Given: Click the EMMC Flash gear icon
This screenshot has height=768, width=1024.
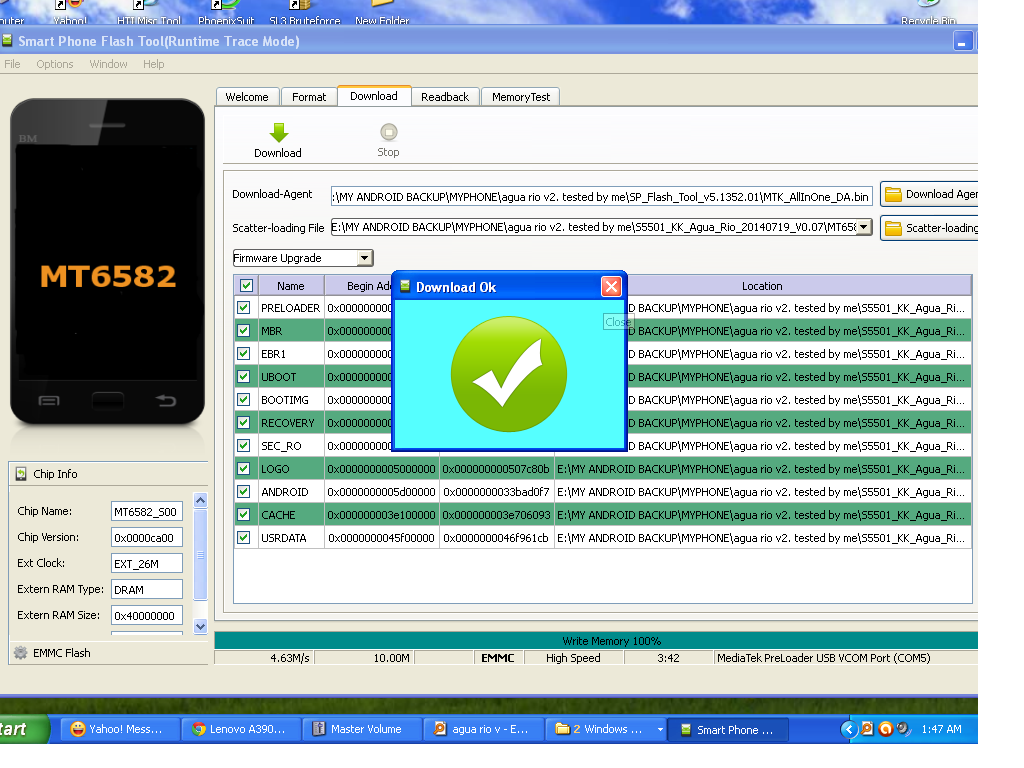Looking at the screenshot, I should pyautogui.click(x=20, y=653).
